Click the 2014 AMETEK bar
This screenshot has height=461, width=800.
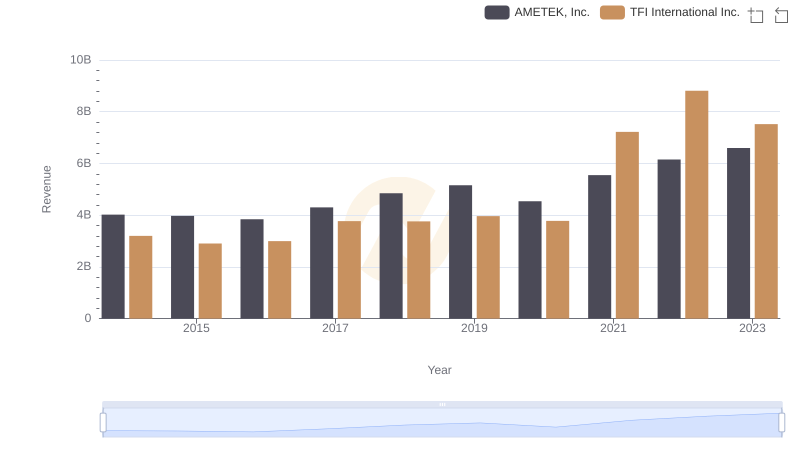pyautogui.click(x=113, y=266)
